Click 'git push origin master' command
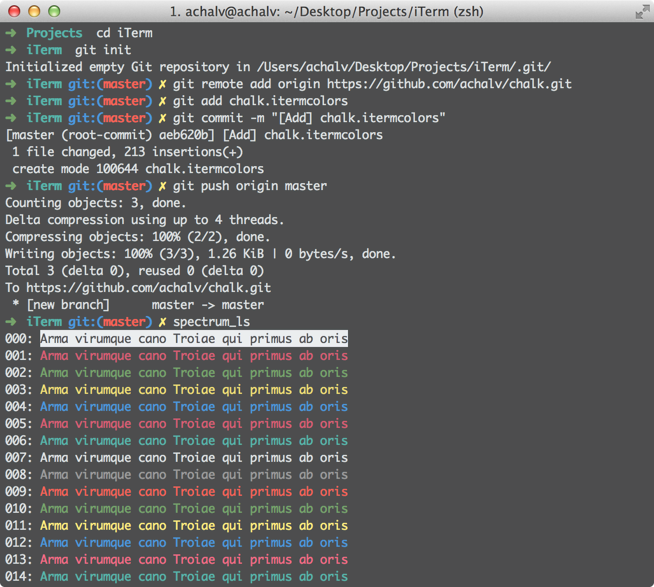This screenshot has width=654, height=587. coord(250,186)
